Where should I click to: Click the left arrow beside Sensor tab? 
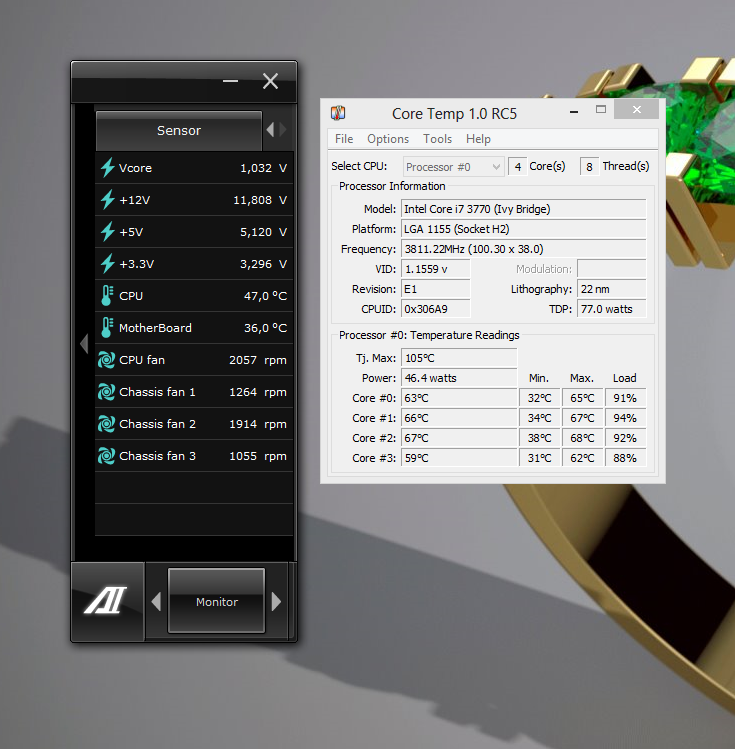point(270,129)
